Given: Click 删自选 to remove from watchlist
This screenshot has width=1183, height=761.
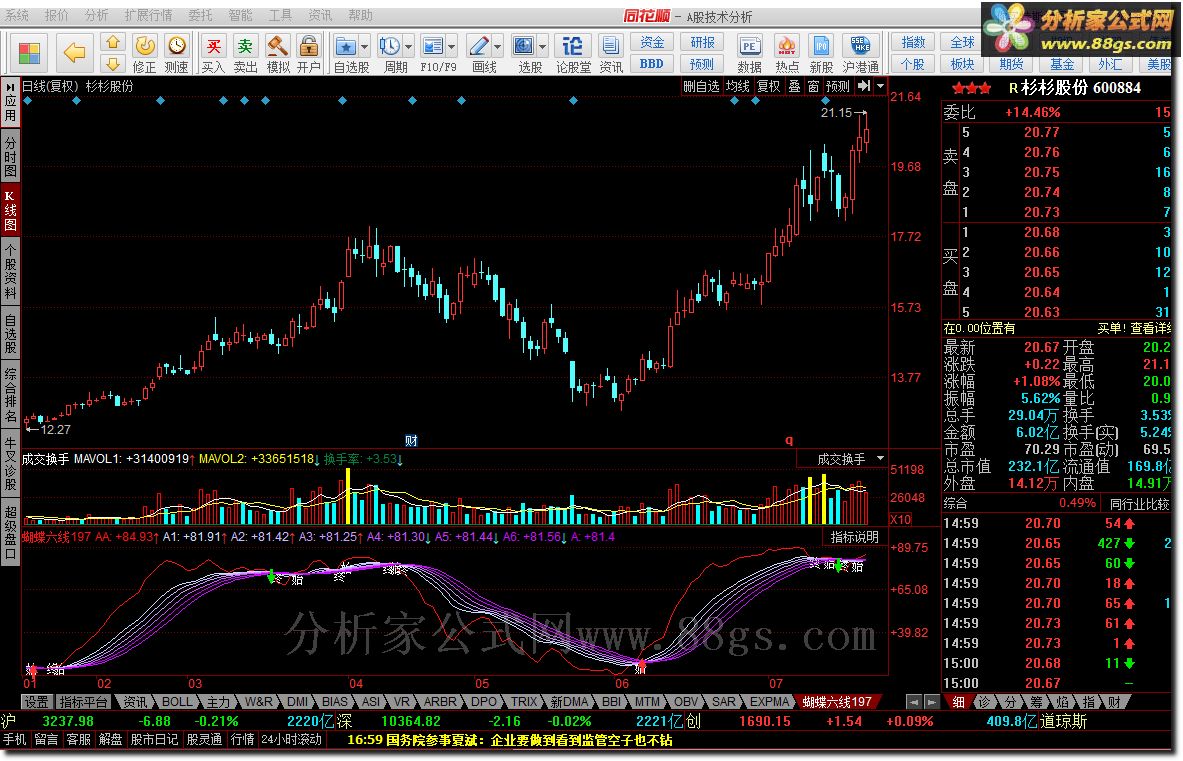Looking at the screenshot, I should (701, 86).
